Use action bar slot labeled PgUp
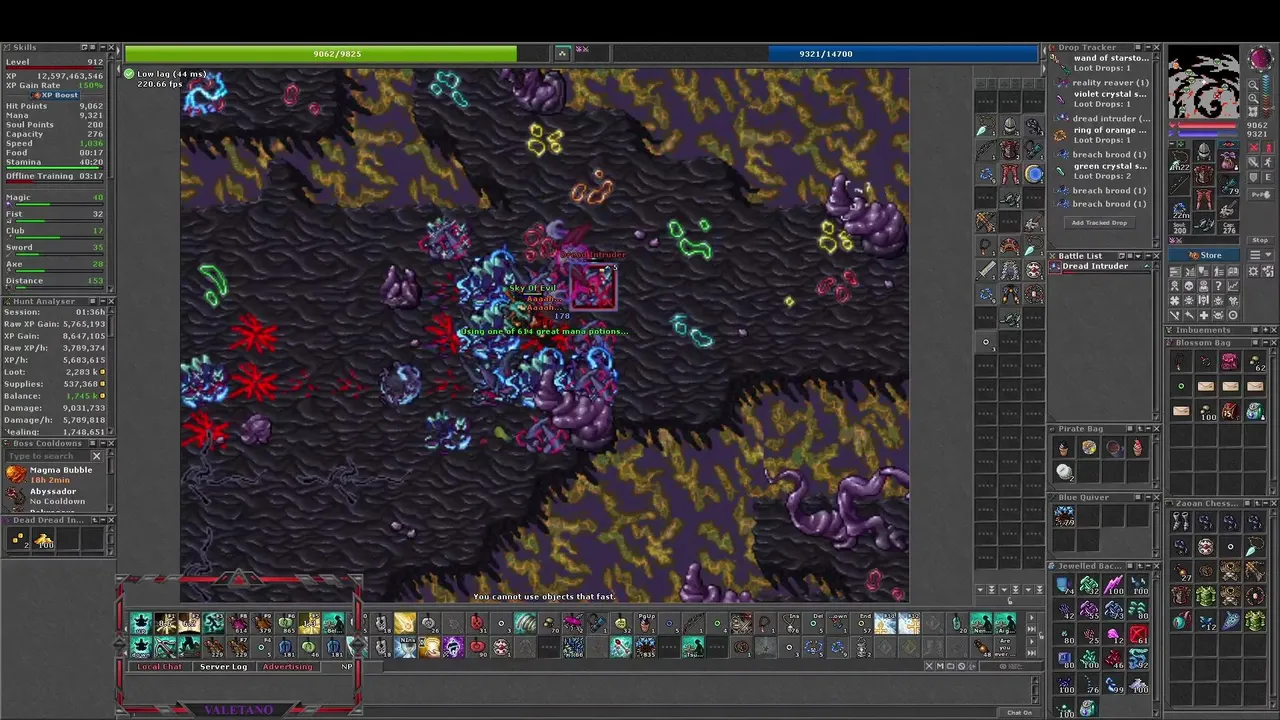 [646, 623]
